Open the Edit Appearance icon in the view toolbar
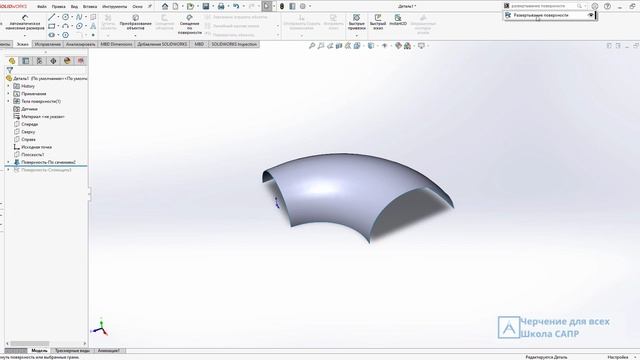Image resolution: width=640 pixels, height=360 pixels. pyautogui.click(x=398, y=46)
